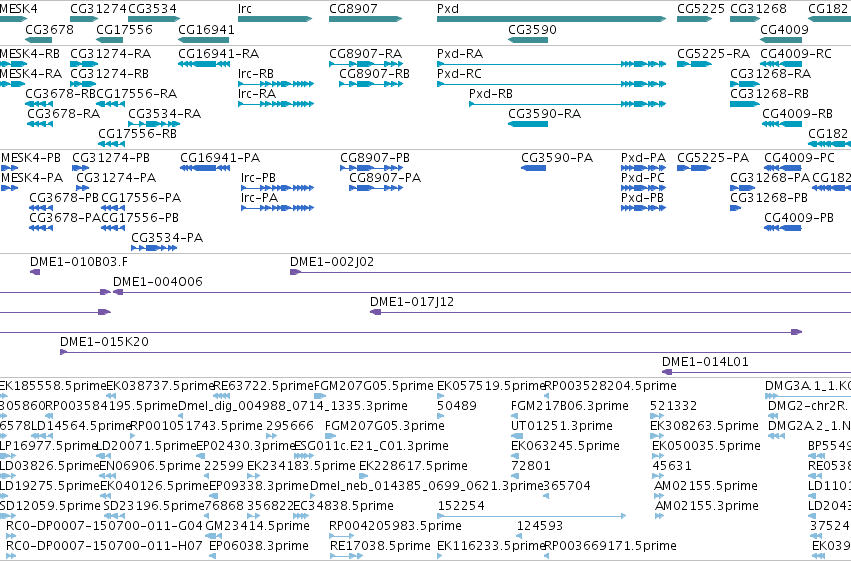
Task: Select EST EK063245.5prime
Action: point(565,446)
